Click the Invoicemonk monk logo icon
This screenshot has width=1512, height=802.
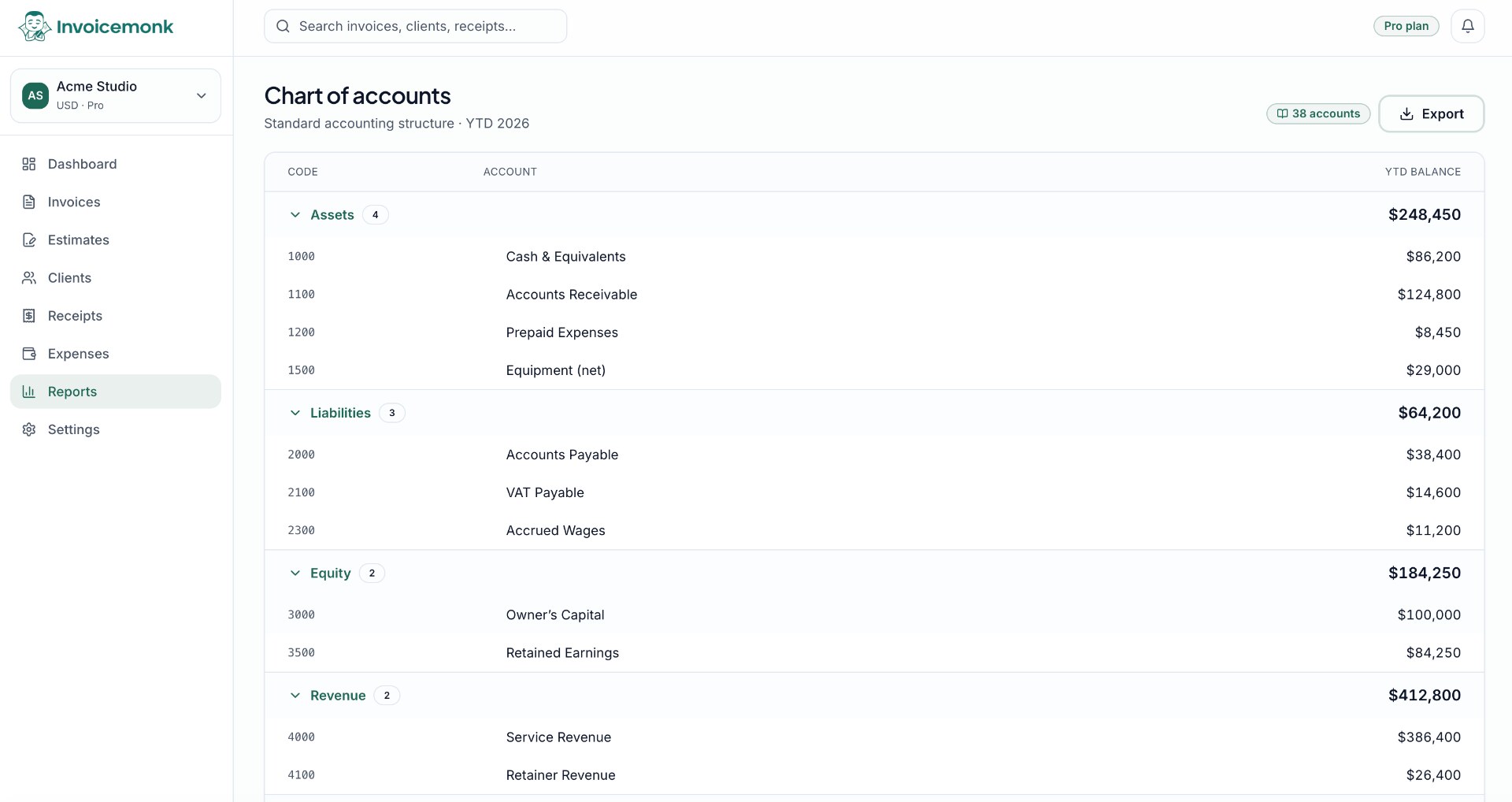35,26
